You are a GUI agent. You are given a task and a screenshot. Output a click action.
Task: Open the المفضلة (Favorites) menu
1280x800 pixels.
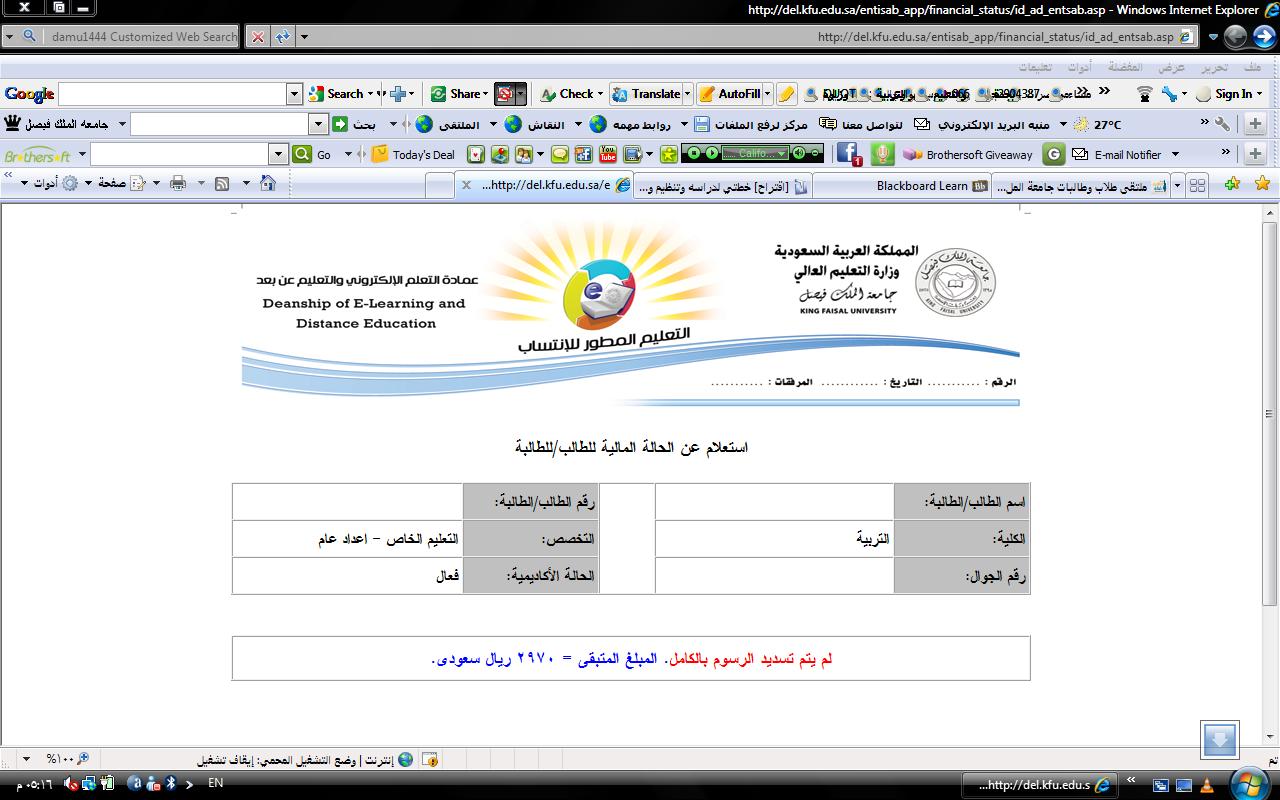(x=1126, y=67)
